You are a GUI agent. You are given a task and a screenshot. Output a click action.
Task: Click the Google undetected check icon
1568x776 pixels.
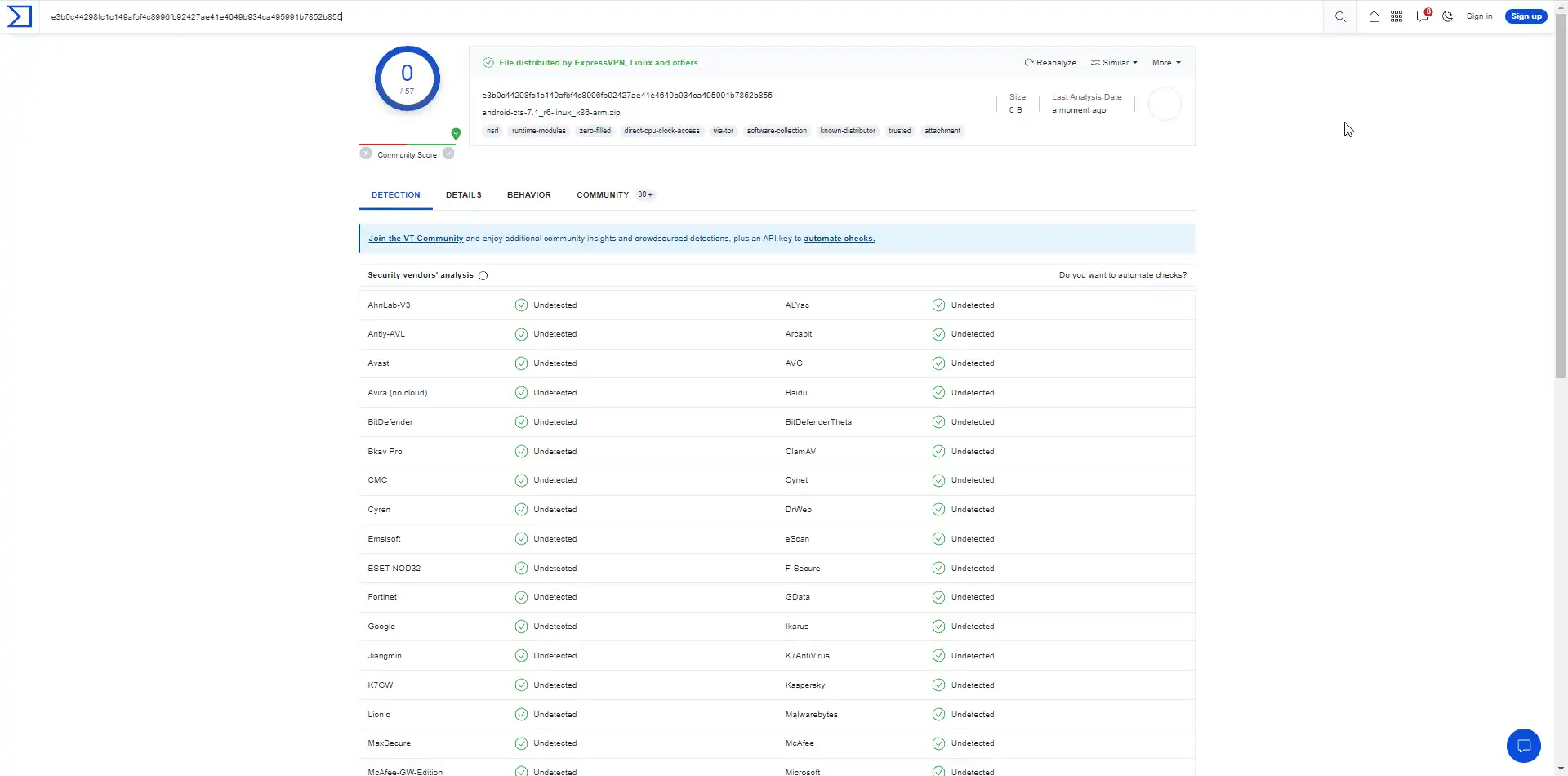coord(521,627)
